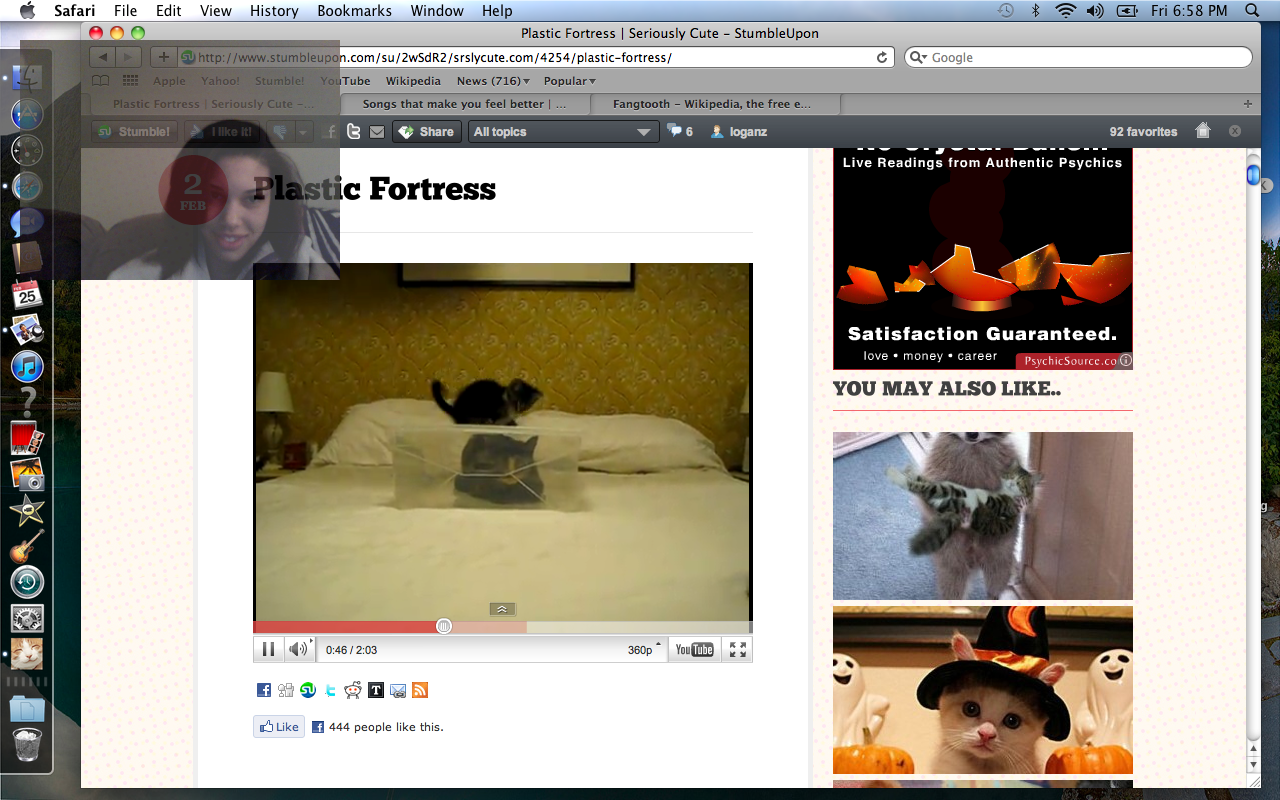Click the Twitter icon in StumbleUpon toolbar
Screen dimensions: 1280x800
354,132
